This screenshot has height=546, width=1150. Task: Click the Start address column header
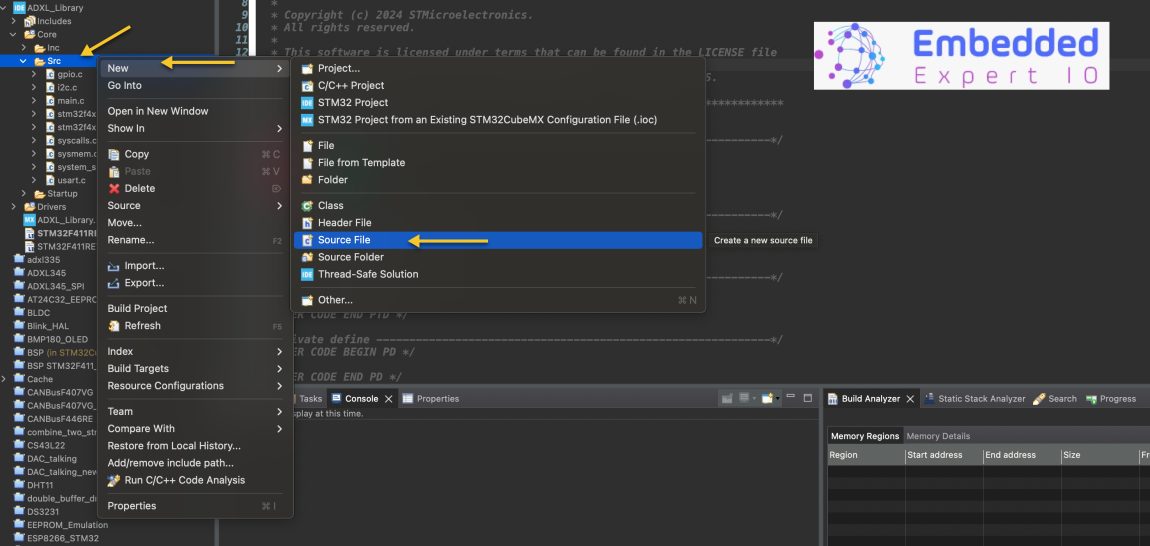pos(934,455)
